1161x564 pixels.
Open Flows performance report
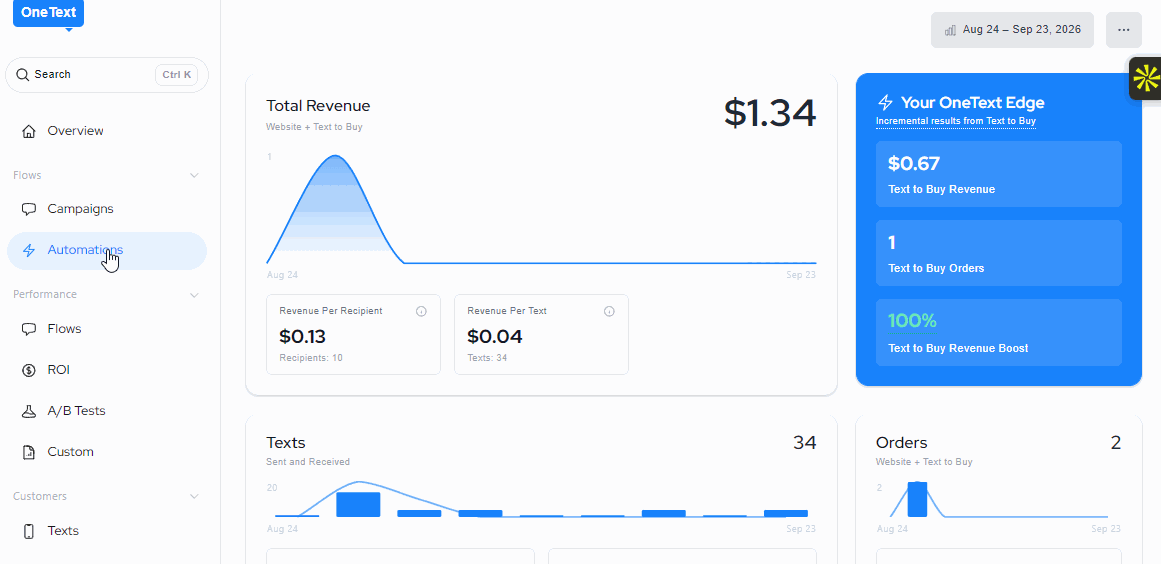click(107, 329)
